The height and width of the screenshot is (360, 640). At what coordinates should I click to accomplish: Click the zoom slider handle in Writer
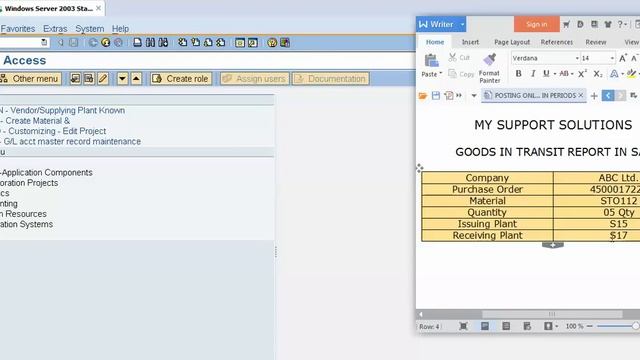coord(636,326)
